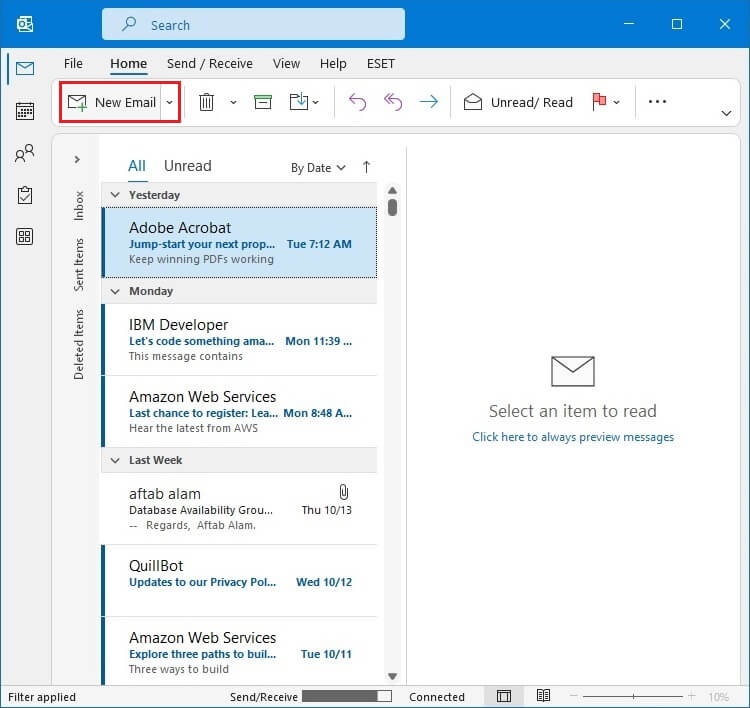
Task: Open the New Email dropdown arrow
Action: 169,102
